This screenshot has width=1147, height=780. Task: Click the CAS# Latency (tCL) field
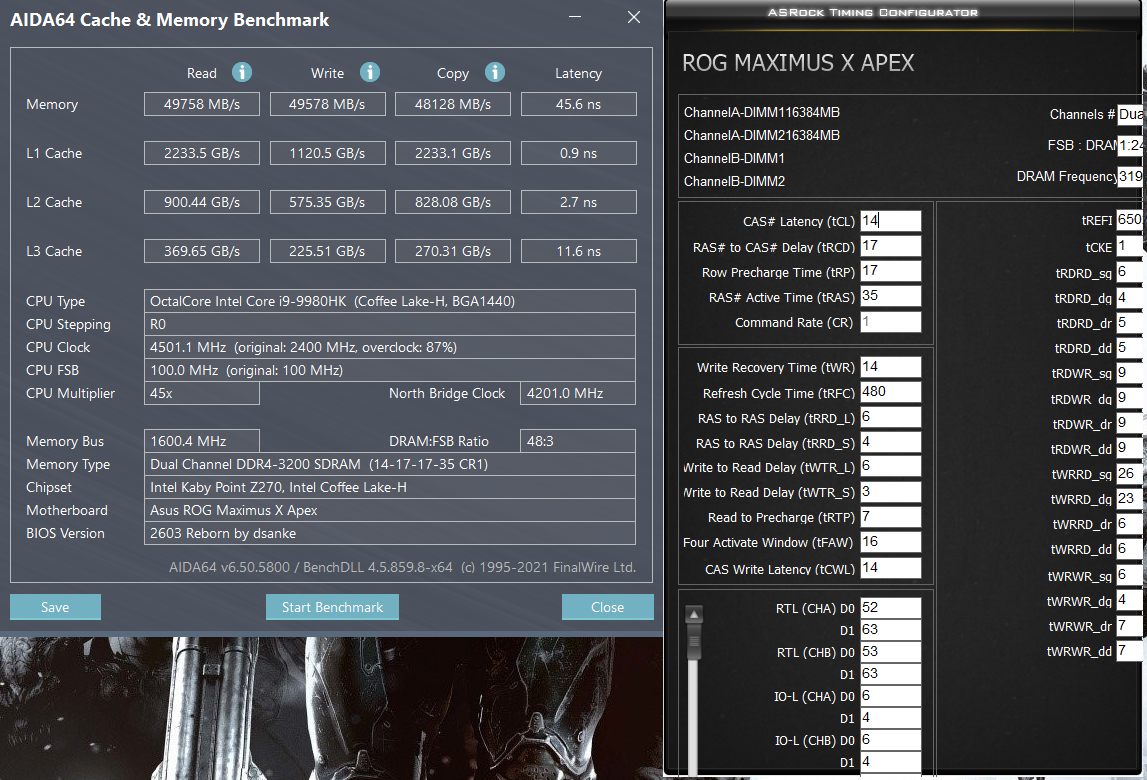890,221
